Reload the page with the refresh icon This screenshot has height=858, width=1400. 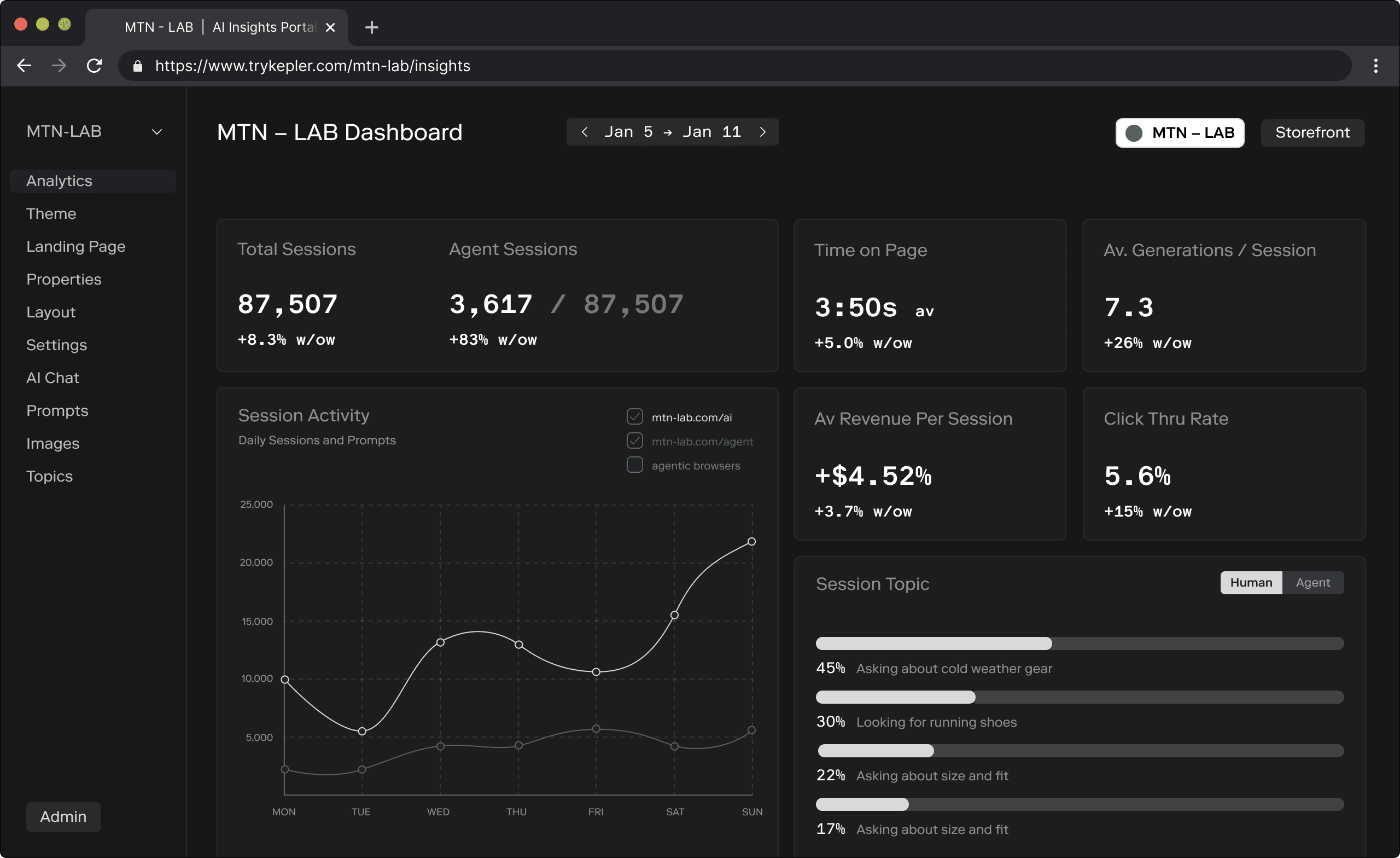tap(94, 66)
